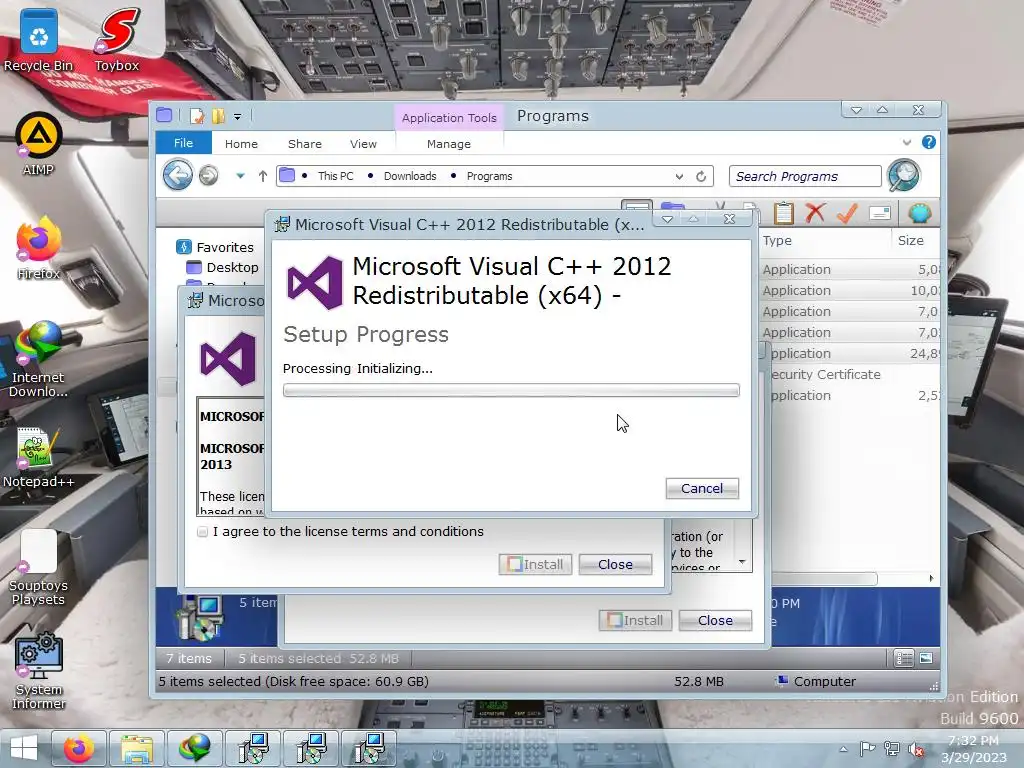This screenshot has height=768, width=1024.
Task: Open Internet Download Manager taskbar icon
Action: [194, 748]
